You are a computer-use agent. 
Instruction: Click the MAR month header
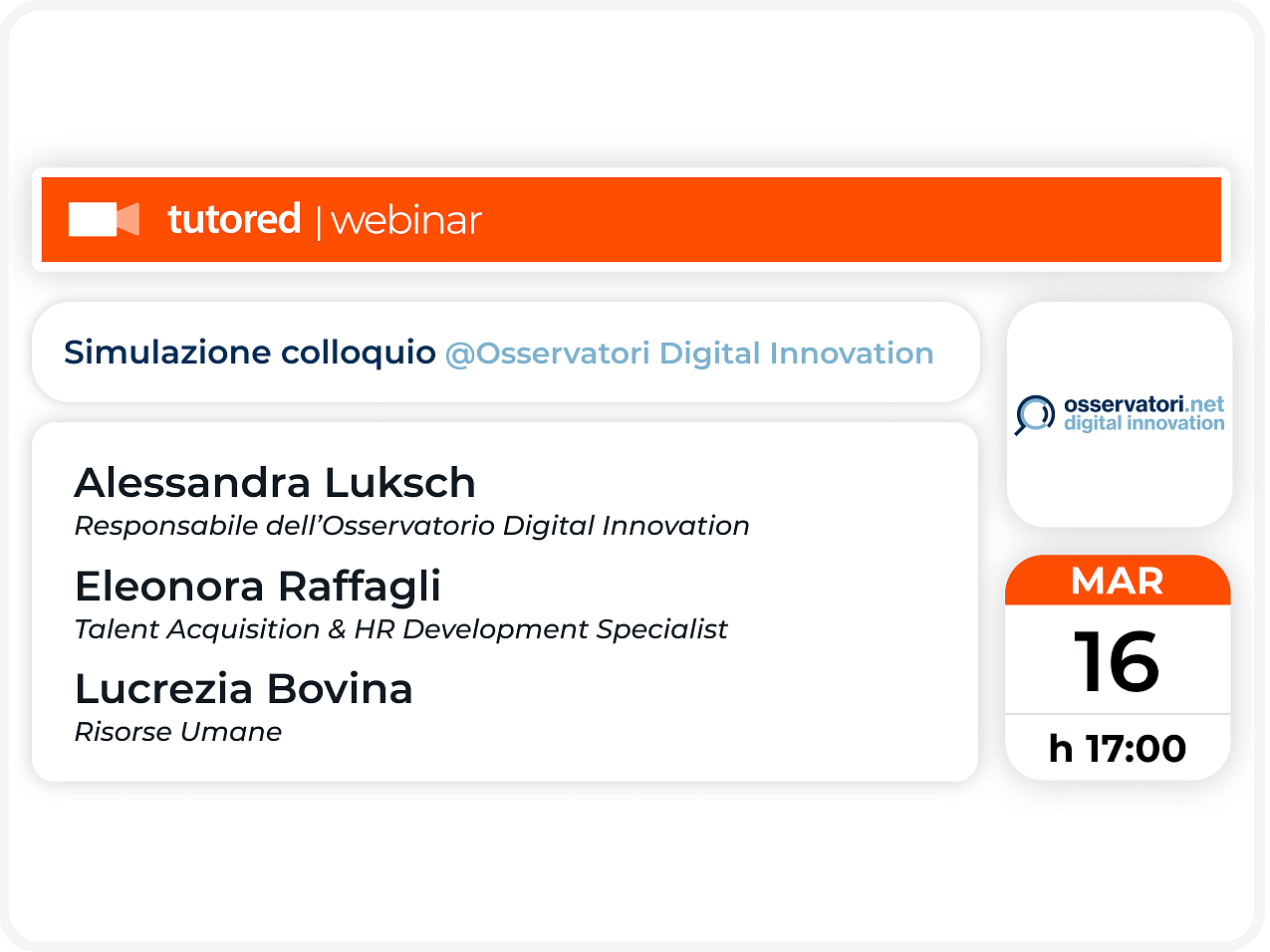tap(1118, 581)
